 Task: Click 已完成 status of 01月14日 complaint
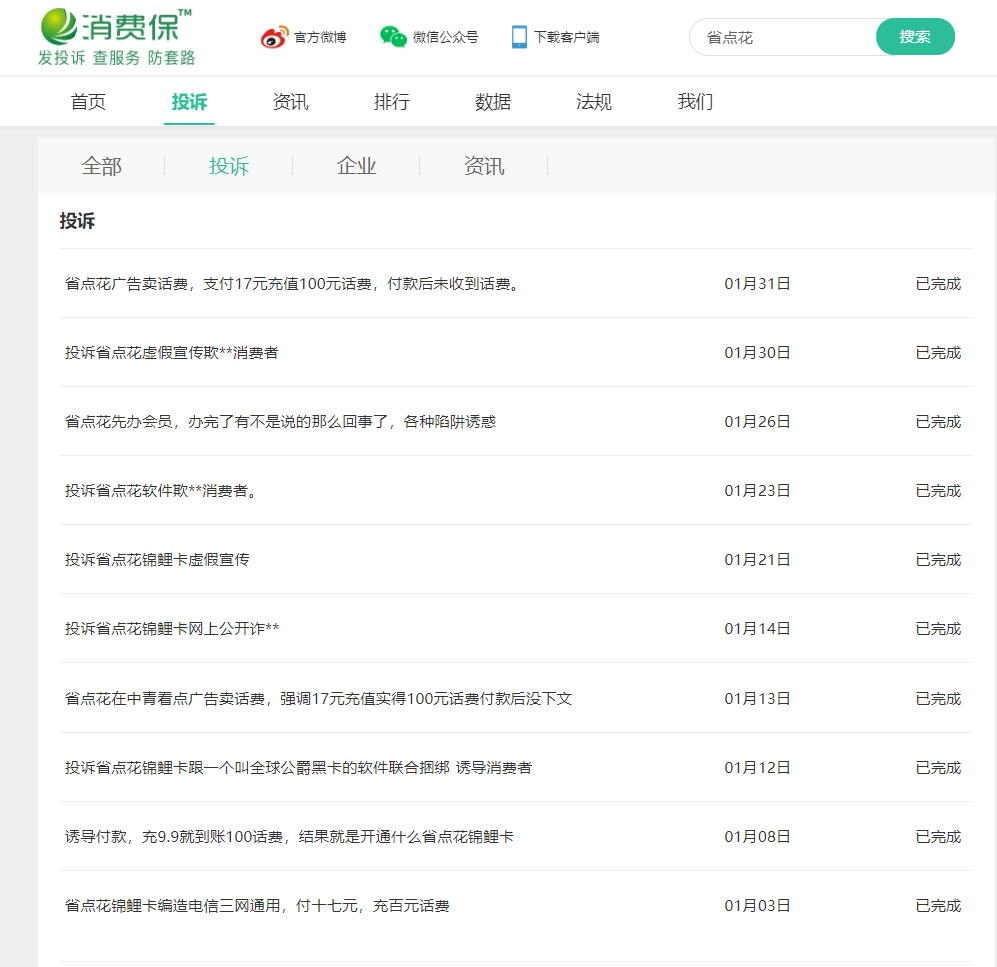pyautogui.click(x=938, y=629)
